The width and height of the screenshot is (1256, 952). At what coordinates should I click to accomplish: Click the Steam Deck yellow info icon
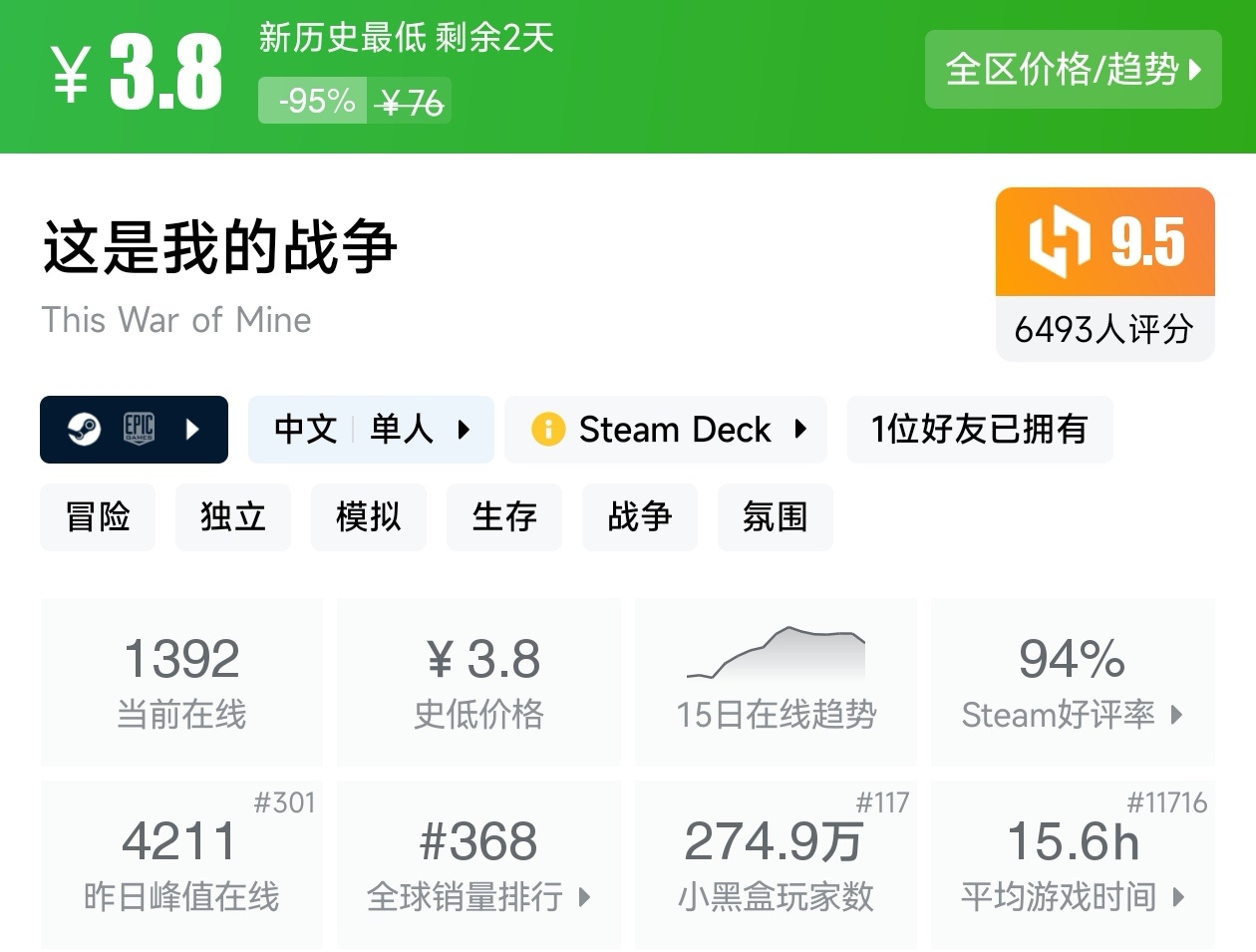coord(547,430)
